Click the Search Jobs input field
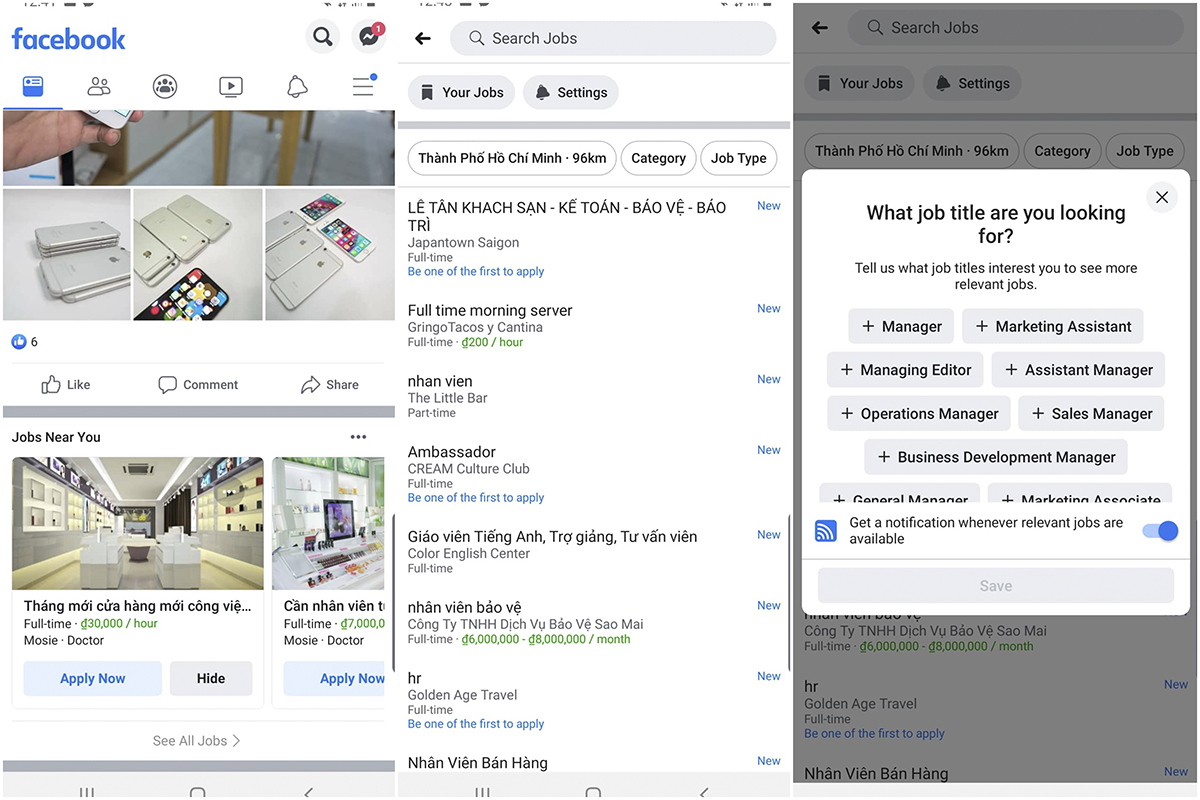1200x800 pixels. coord(613,38)
